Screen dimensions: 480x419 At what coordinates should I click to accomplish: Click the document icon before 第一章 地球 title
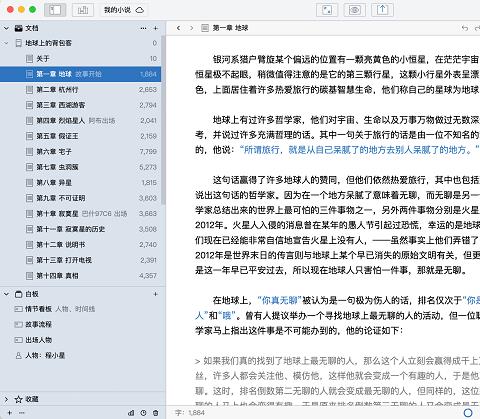tap(205, 28)
